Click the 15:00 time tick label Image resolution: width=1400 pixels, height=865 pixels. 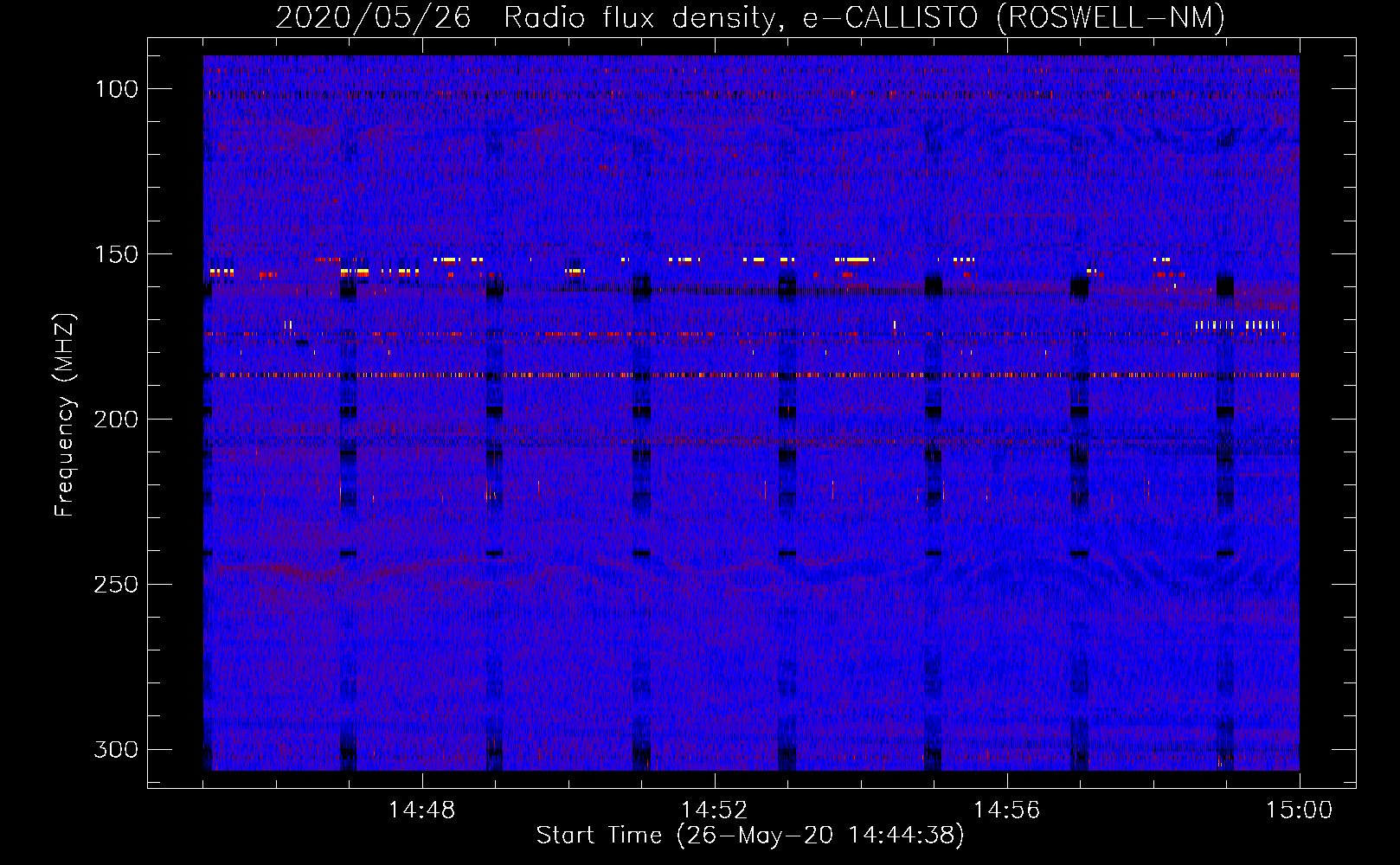coord(1299,811)
